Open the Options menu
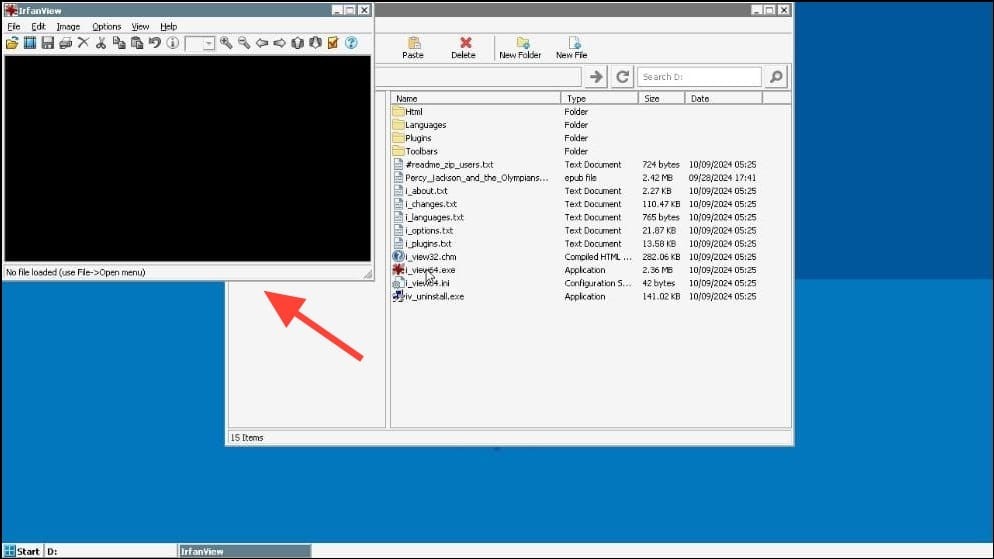 tap(106, 27)
